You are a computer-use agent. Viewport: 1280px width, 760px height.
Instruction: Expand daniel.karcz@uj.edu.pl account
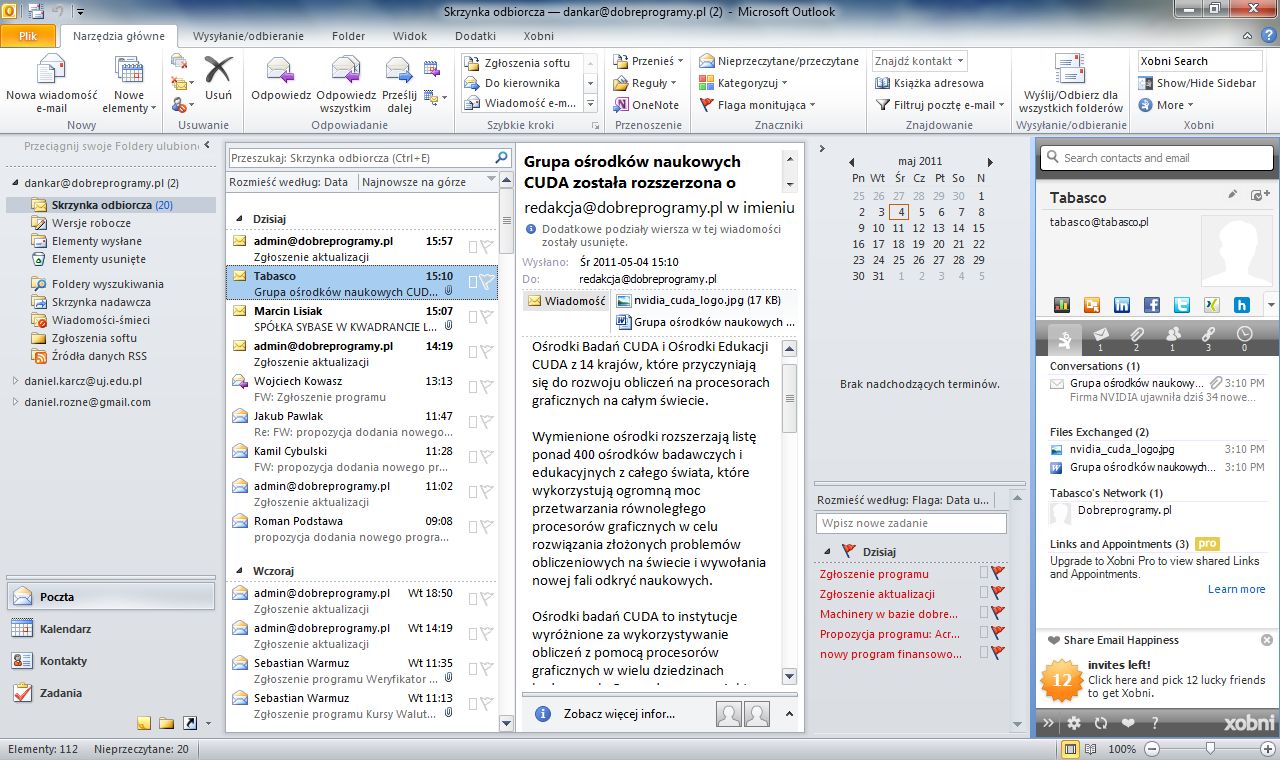(15, 381)
